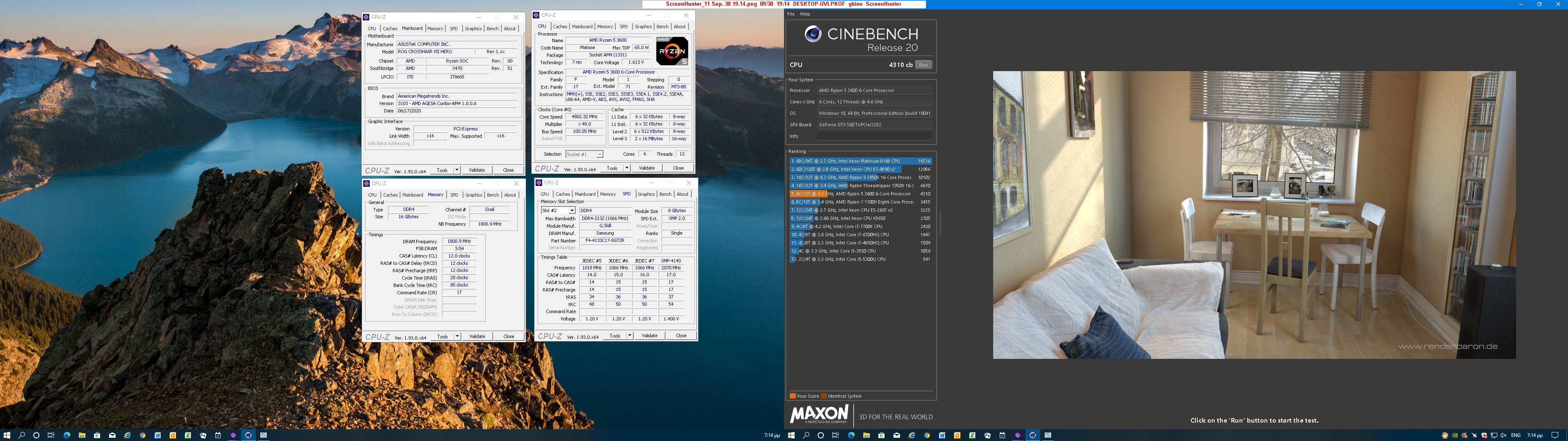1568x441 pixels.
Task: Select the highlighted Ryzen 5 3600 ranking row
Action: [861, 194]
